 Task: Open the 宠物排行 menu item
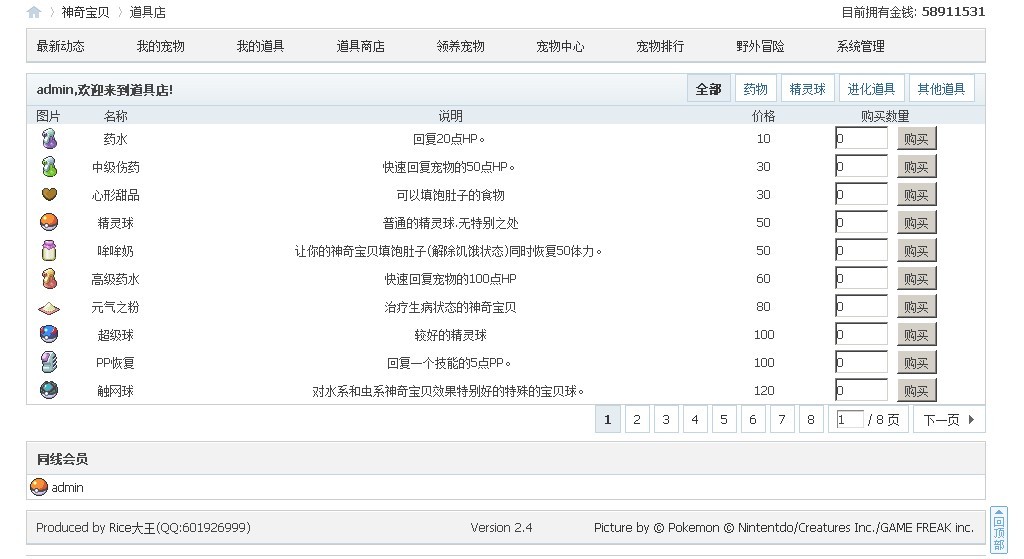pos(660,46)
